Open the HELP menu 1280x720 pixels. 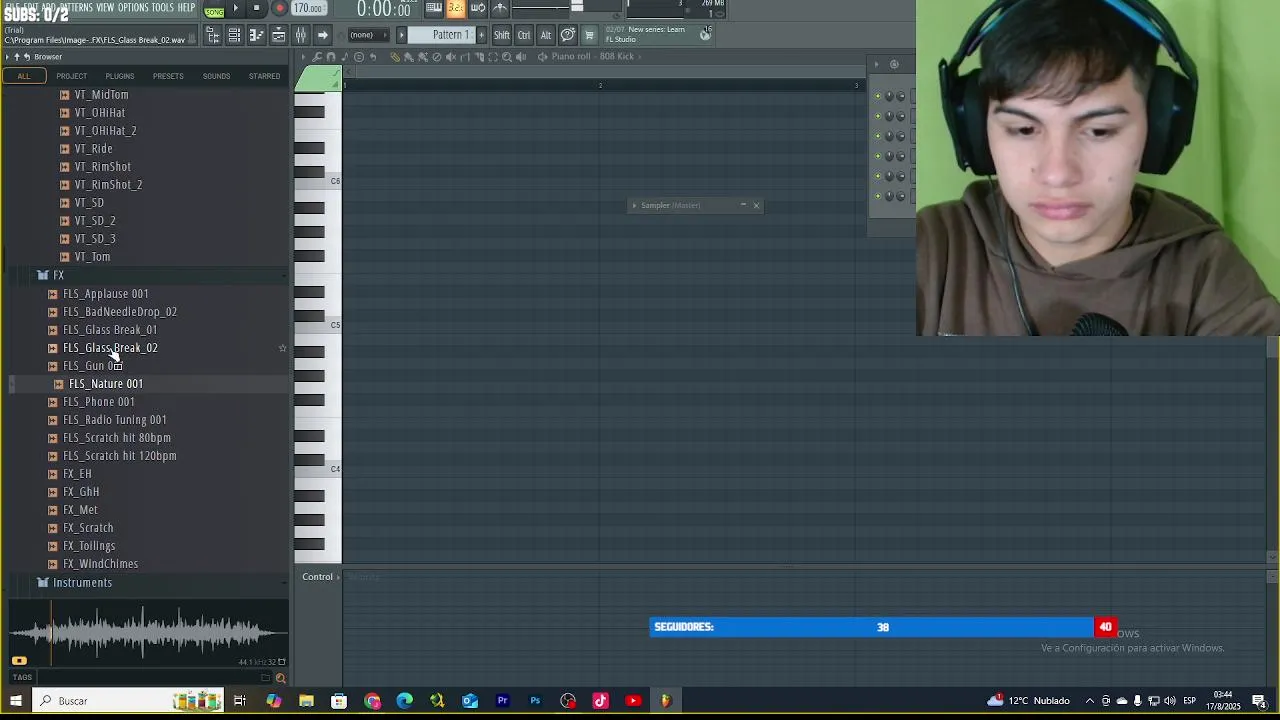(x=187, y=7)
